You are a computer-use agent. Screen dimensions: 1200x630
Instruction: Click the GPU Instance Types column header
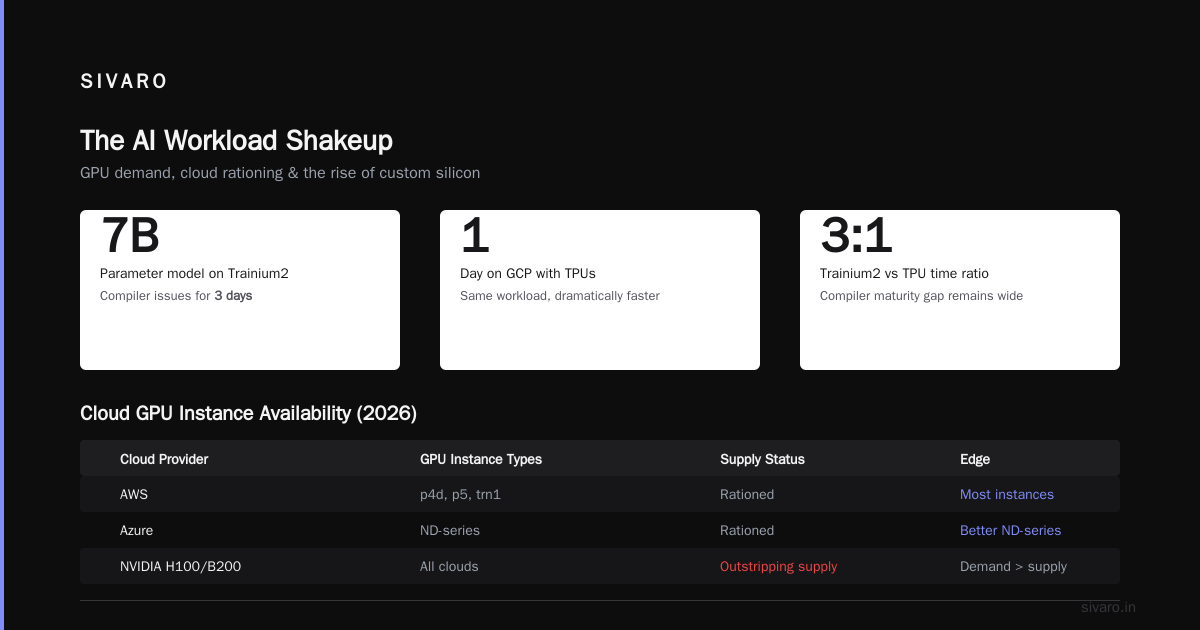[x=481, y=459]
